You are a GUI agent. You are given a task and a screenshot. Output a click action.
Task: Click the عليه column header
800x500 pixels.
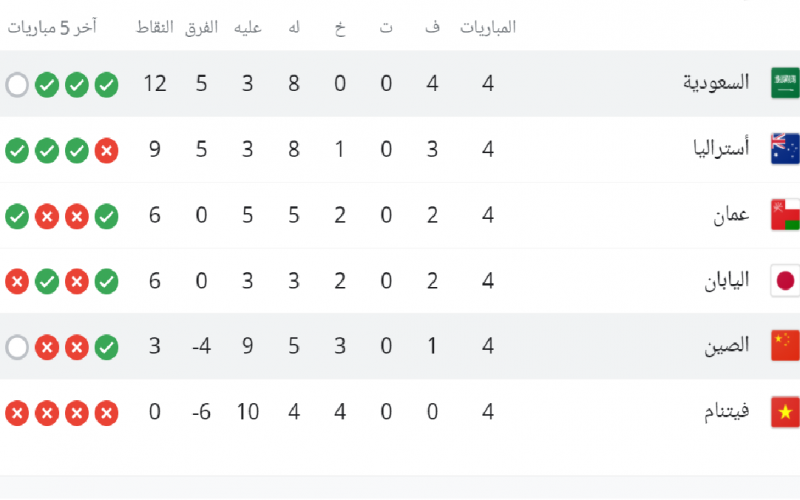(247, 28)
